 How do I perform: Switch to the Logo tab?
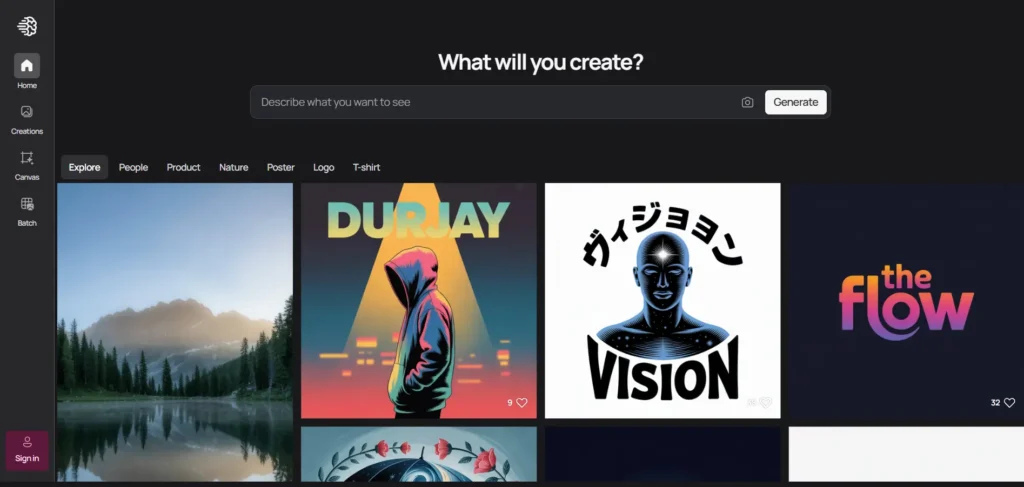tap(323, 167)
